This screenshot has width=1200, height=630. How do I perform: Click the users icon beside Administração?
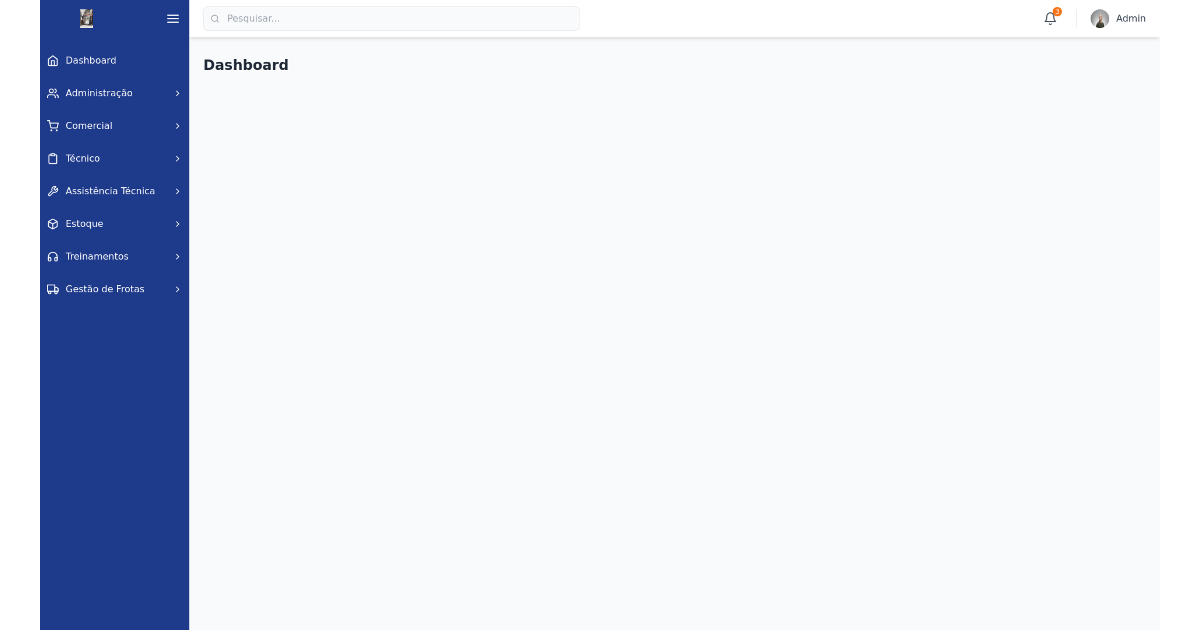(52, 93)
